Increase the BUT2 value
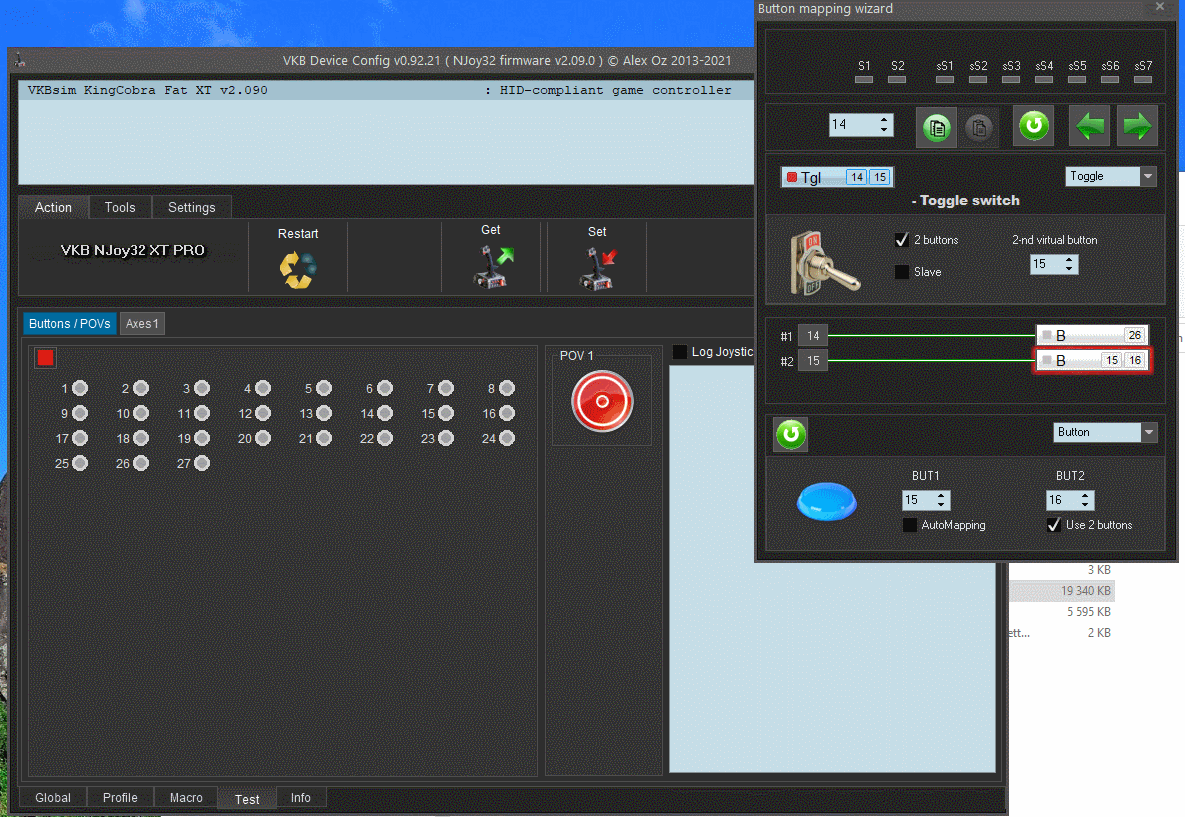The image size is (1185, 817). pos(1085,495)
